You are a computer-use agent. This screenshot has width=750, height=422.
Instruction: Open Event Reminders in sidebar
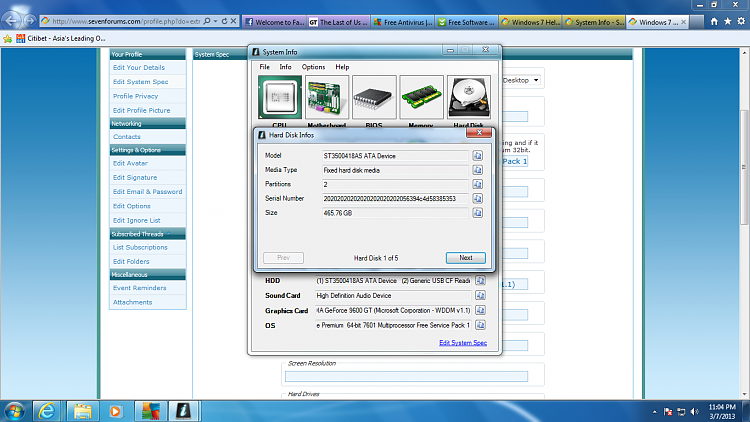tap(140, 288)
